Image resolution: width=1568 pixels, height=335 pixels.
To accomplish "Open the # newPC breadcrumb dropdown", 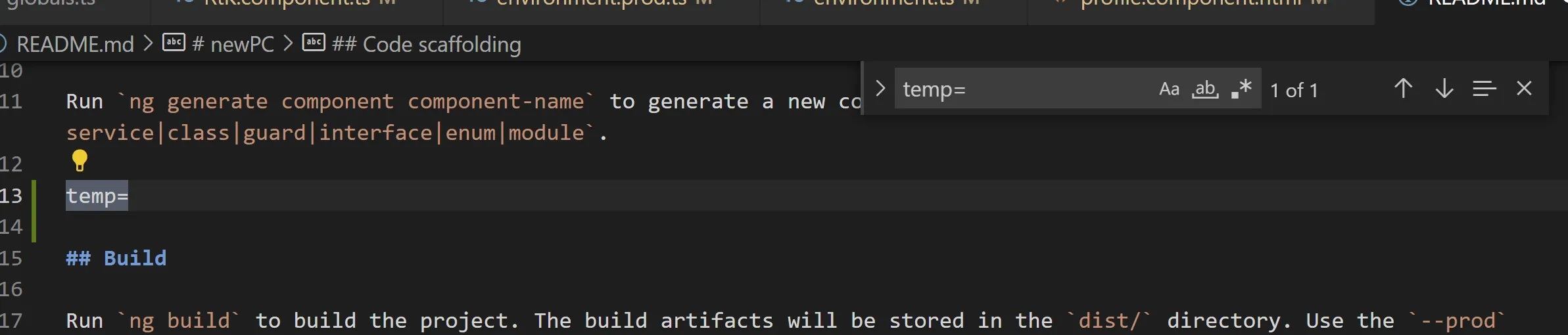I will coord(233,44).
